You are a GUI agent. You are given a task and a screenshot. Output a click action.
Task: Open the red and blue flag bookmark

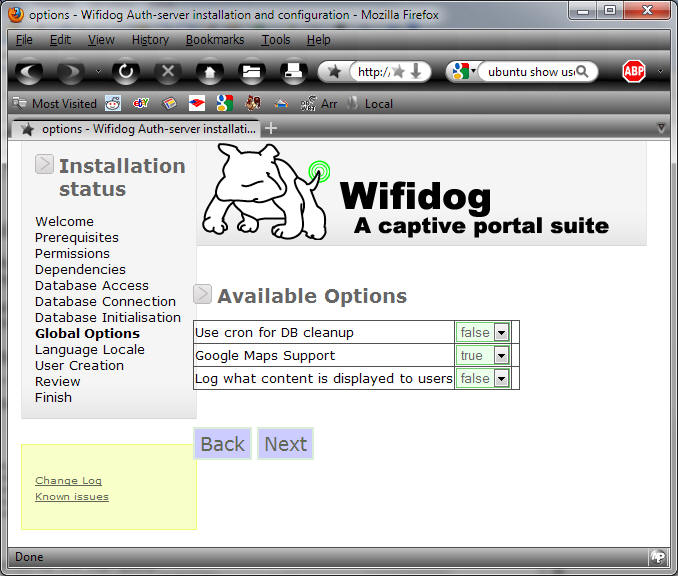pos(197,104)
